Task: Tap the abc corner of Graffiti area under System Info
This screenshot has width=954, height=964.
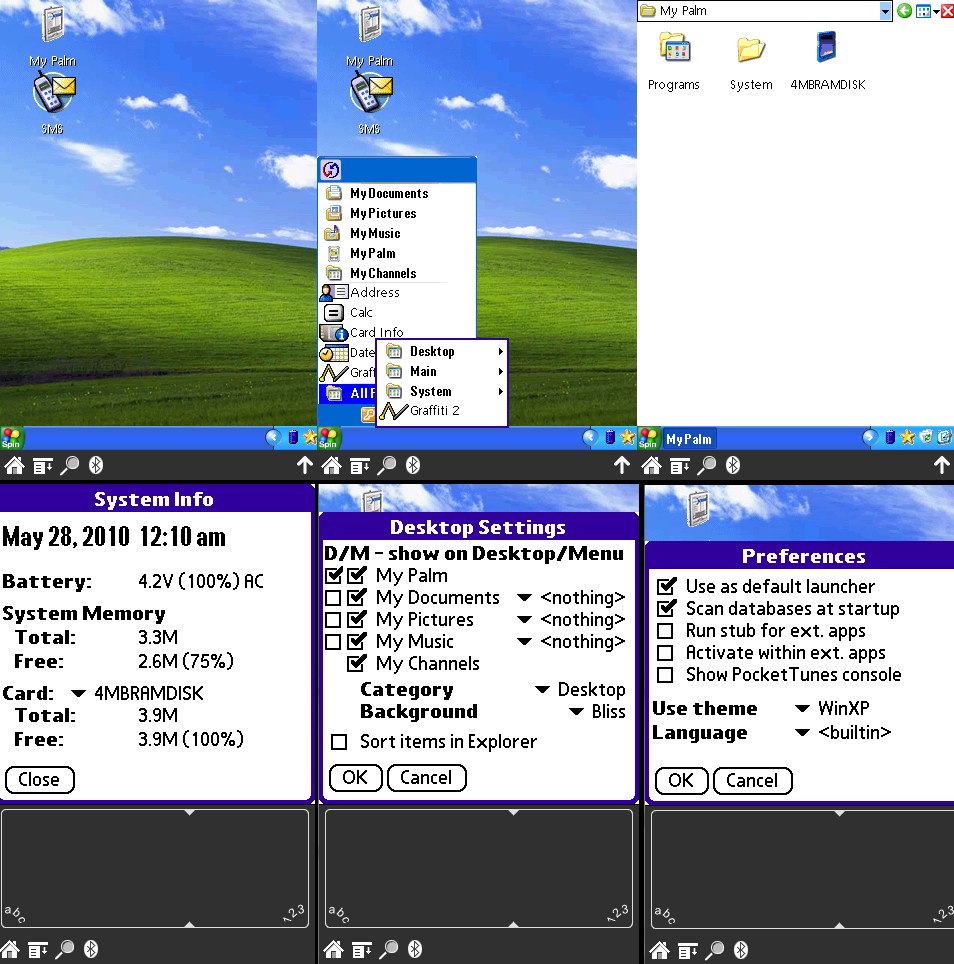Action: [15, 914]
